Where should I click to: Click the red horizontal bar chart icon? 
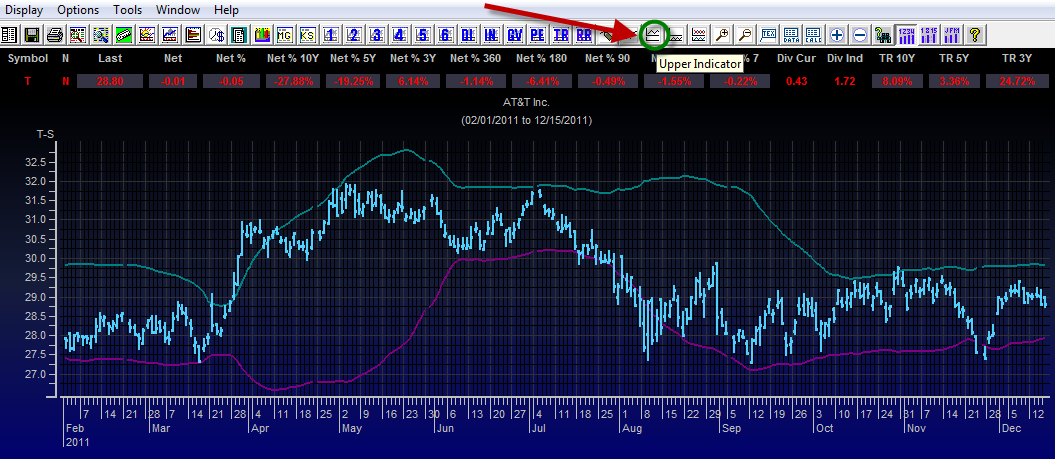pos(192,34)
